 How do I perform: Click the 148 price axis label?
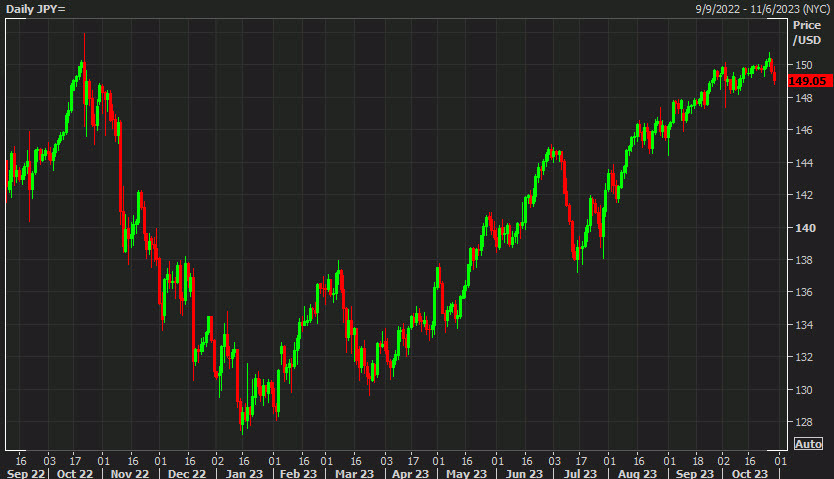804,98
